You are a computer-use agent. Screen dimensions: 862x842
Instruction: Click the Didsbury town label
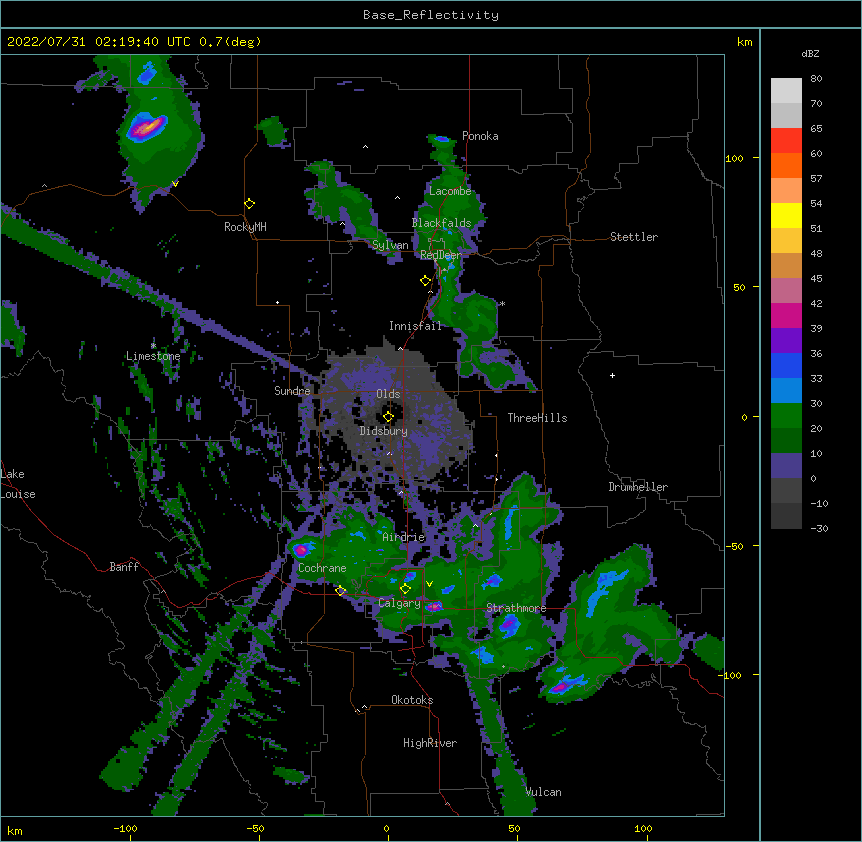click(x=384, y=431)
